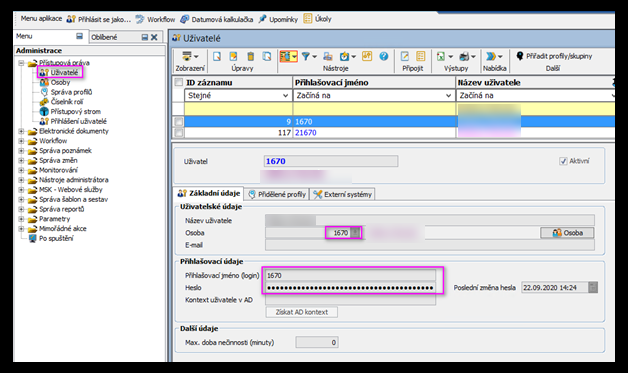This screenshot has height=373, width=628.
Task: Click the funnel filter icon
Action: pyautogui.click(x=306, y=56)
